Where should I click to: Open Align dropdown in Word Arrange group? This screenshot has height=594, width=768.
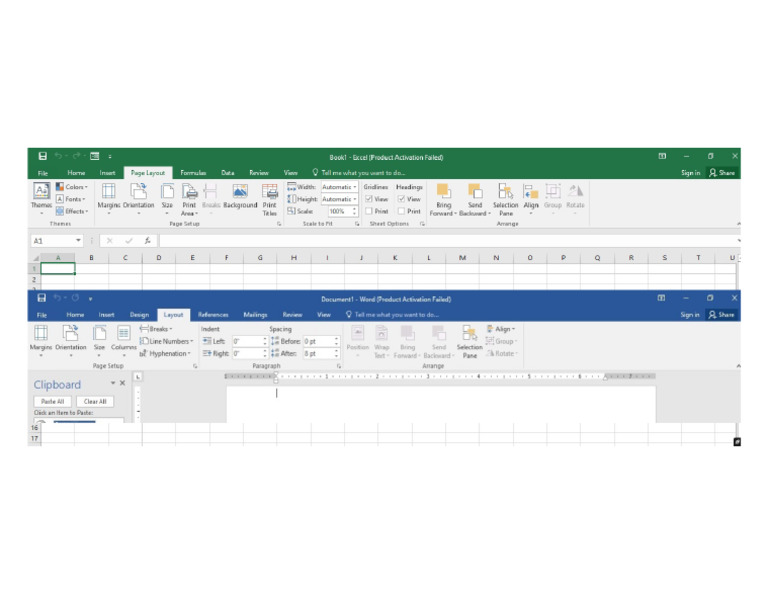(x=501, y=329)
